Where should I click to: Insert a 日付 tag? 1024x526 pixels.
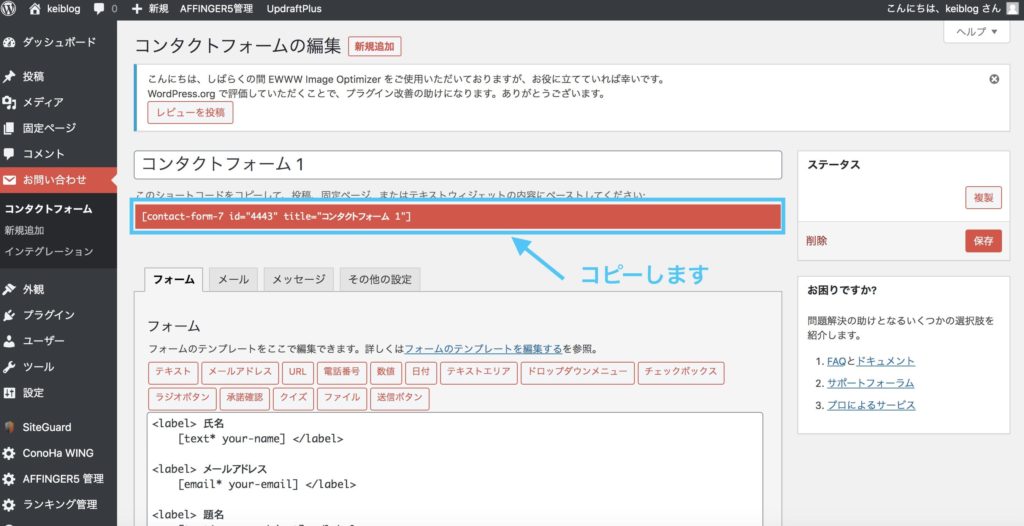click(421, 372)
